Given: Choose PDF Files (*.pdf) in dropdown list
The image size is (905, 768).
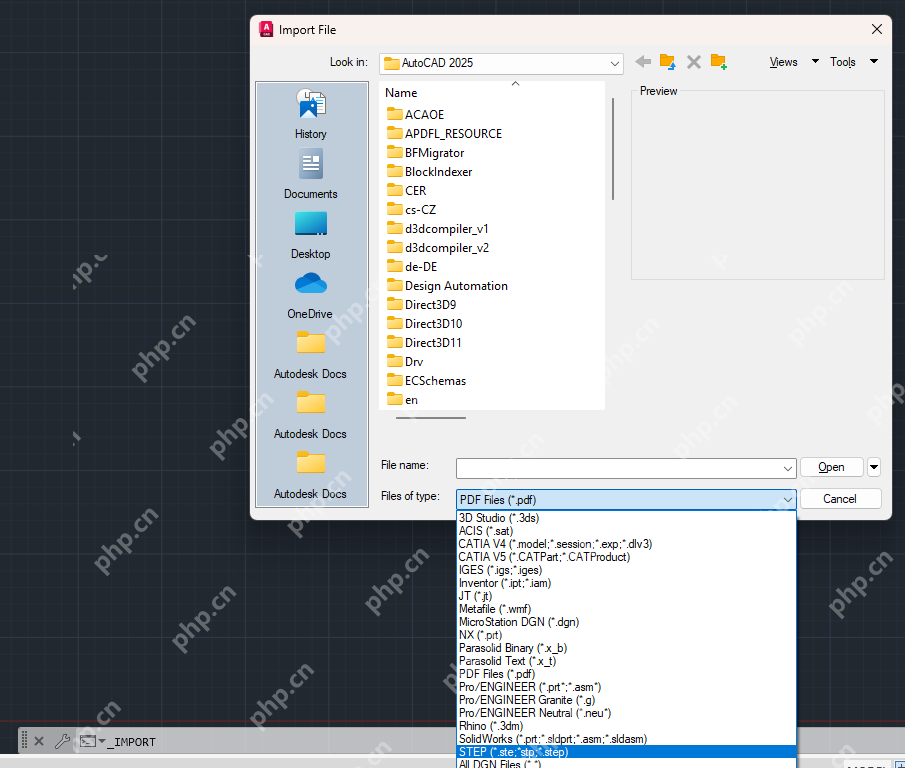Looking at the screenshot, I should pyautogui.click(x=626, y=674).
